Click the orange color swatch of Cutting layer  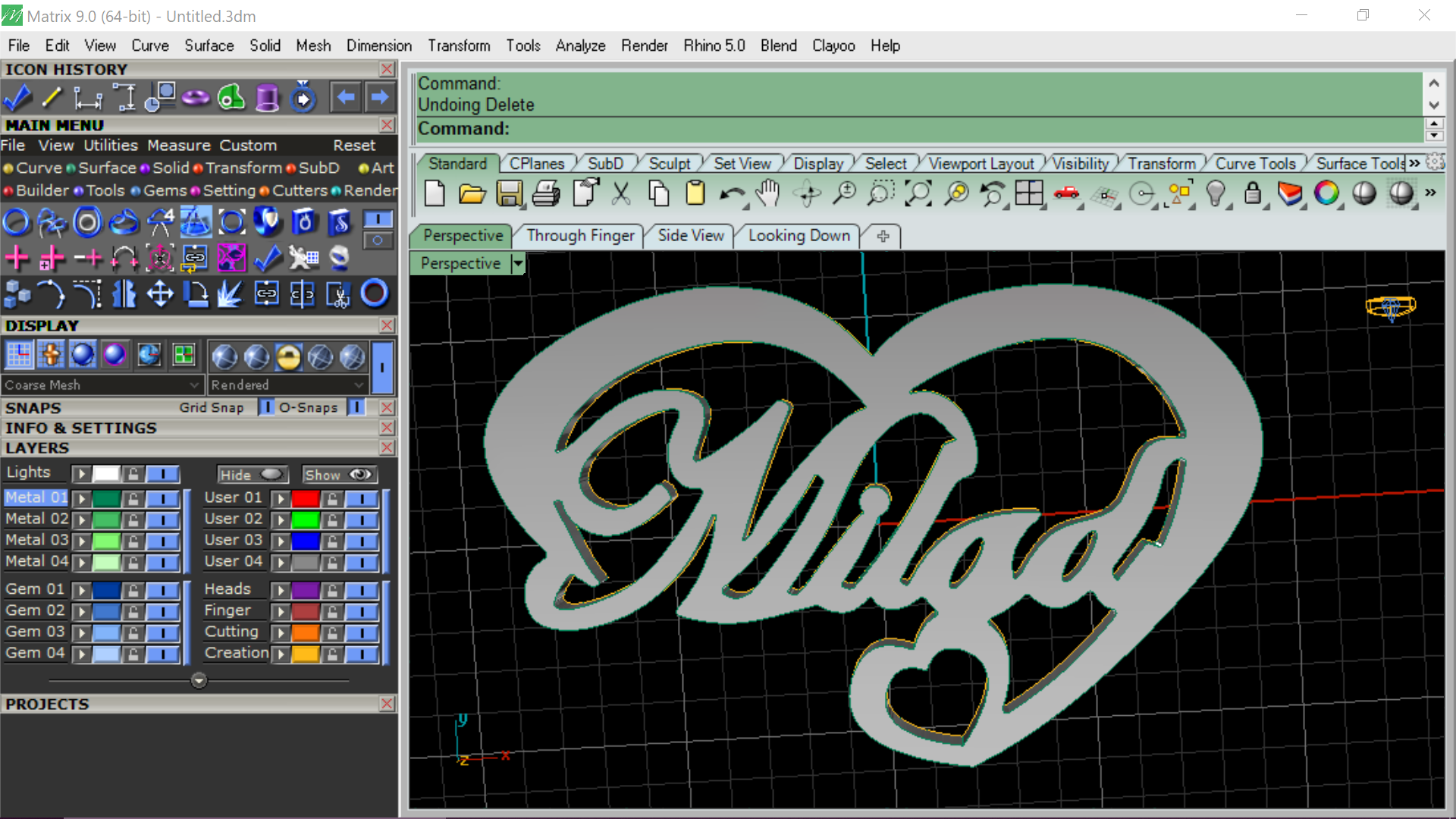tap(306, 633)
